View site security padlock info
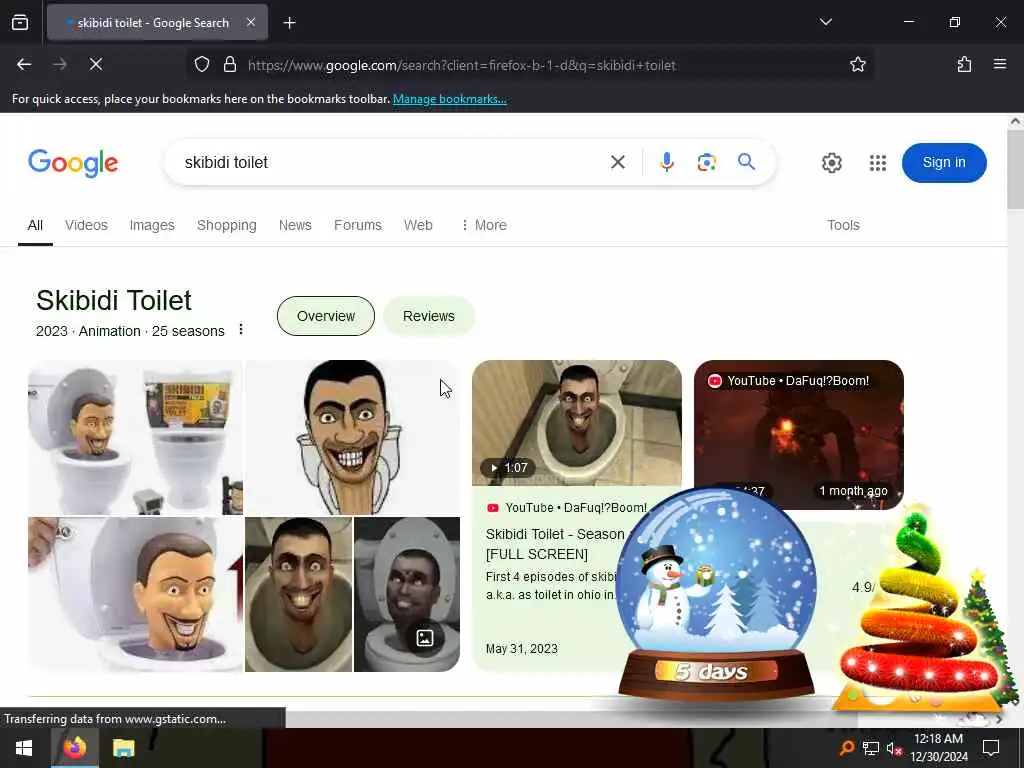1024x768 pixels. pyautogui.click(x=229, y=64)
